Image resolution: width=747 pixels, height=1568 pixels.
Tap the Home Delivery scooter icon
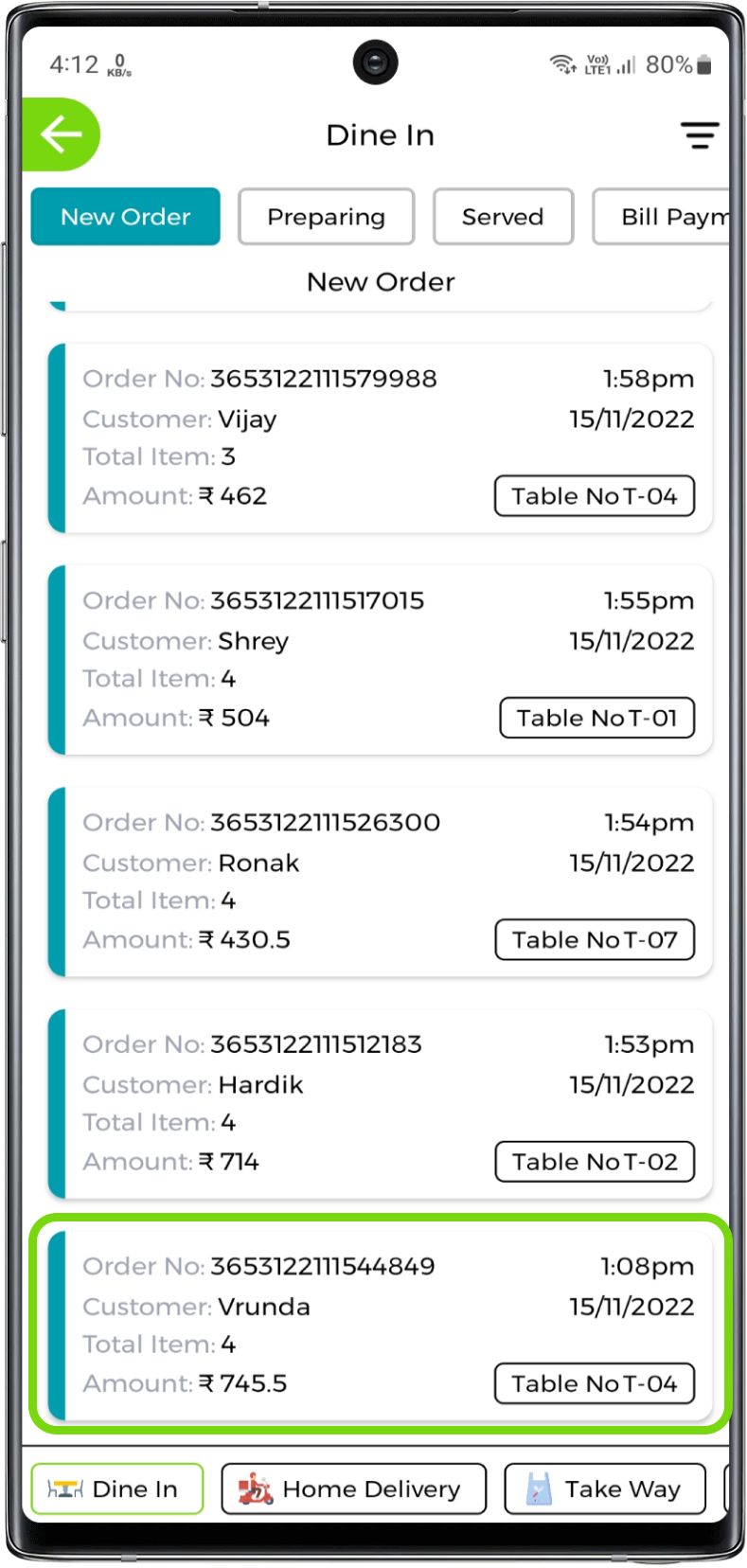click(x=256, y=1489)
